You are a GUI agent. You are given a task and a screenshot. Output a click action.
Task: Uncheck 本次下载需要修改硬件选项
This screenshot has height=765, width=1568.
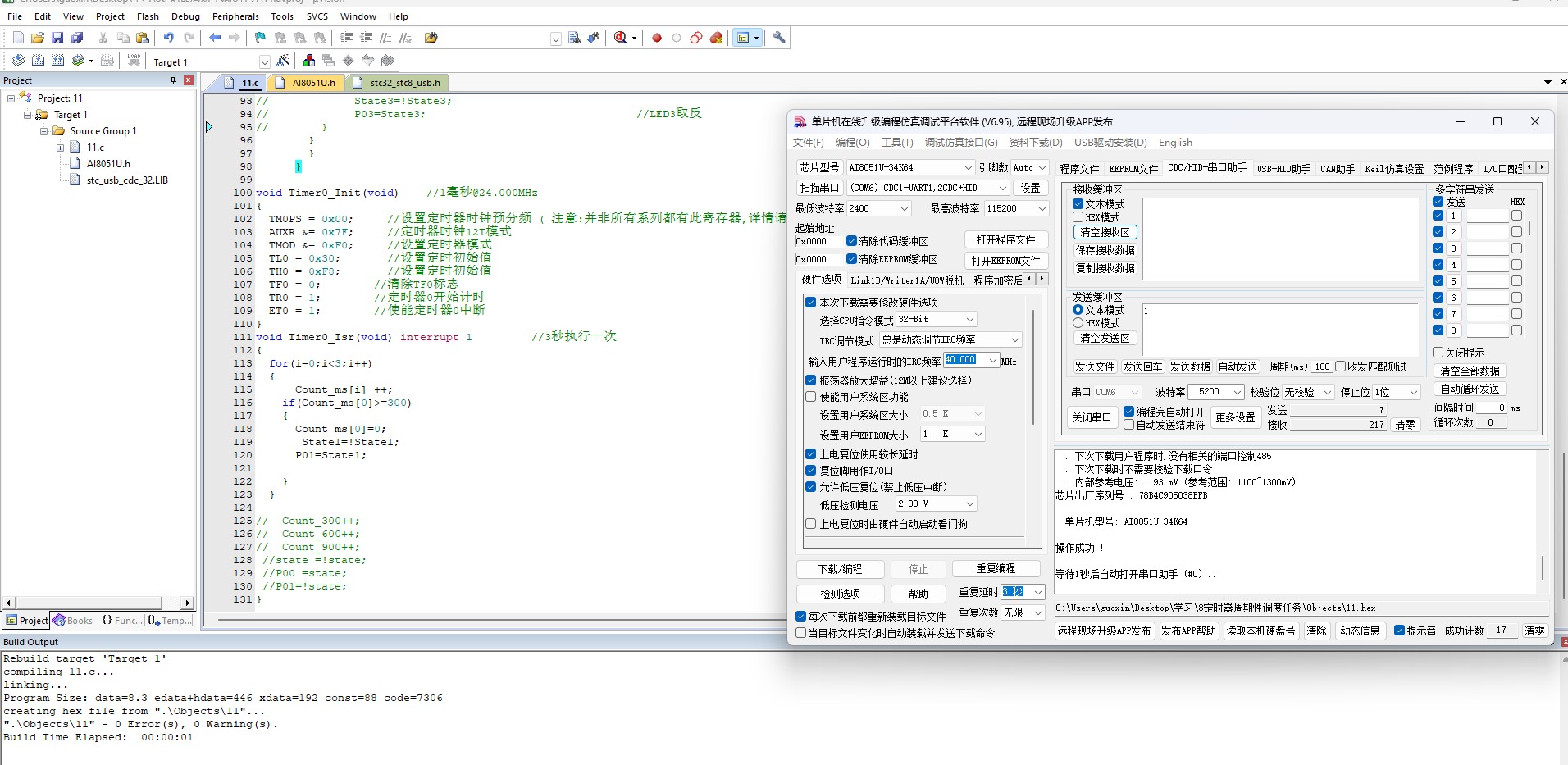pos(810,303)
